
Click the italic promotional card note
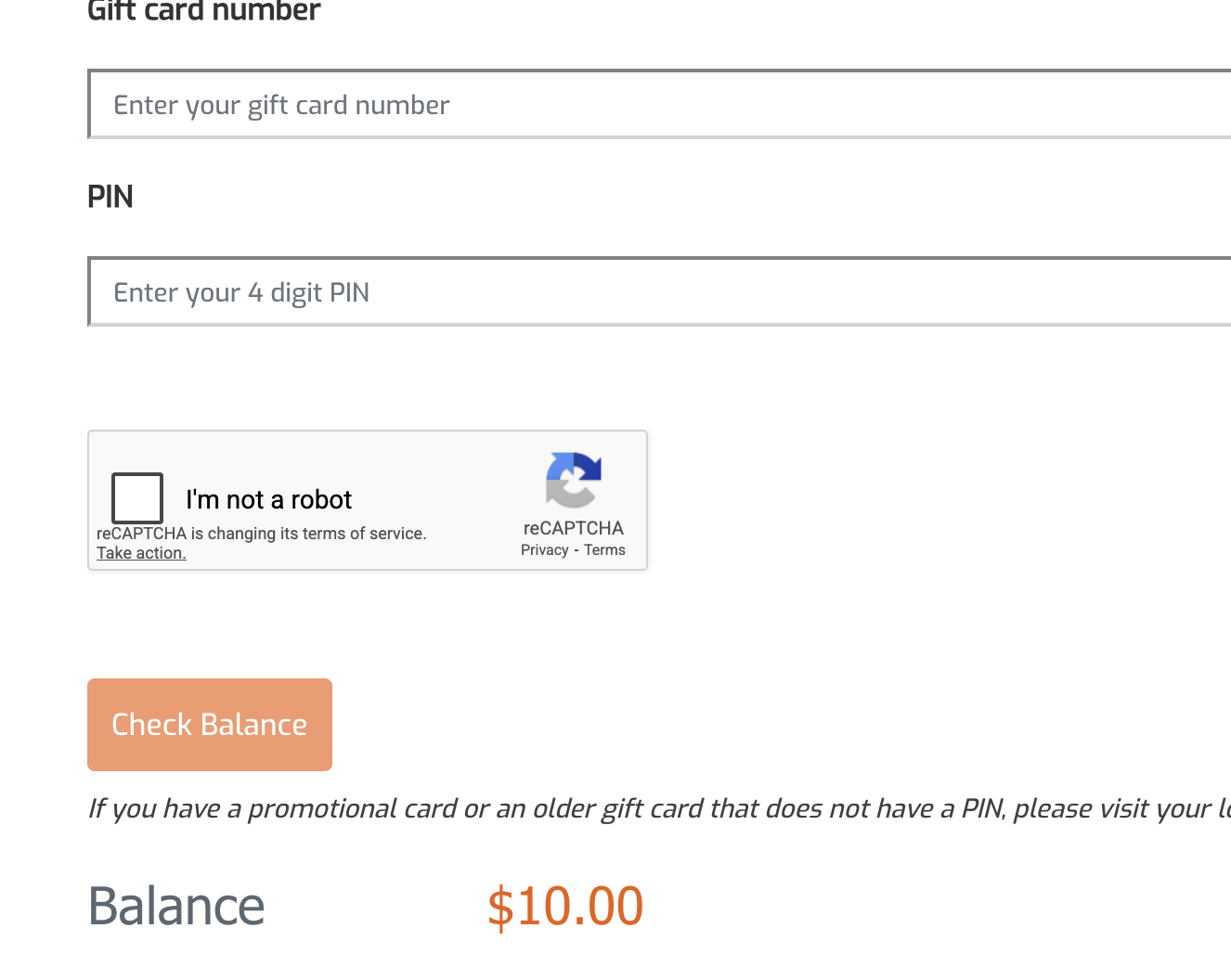click(650, 808)
